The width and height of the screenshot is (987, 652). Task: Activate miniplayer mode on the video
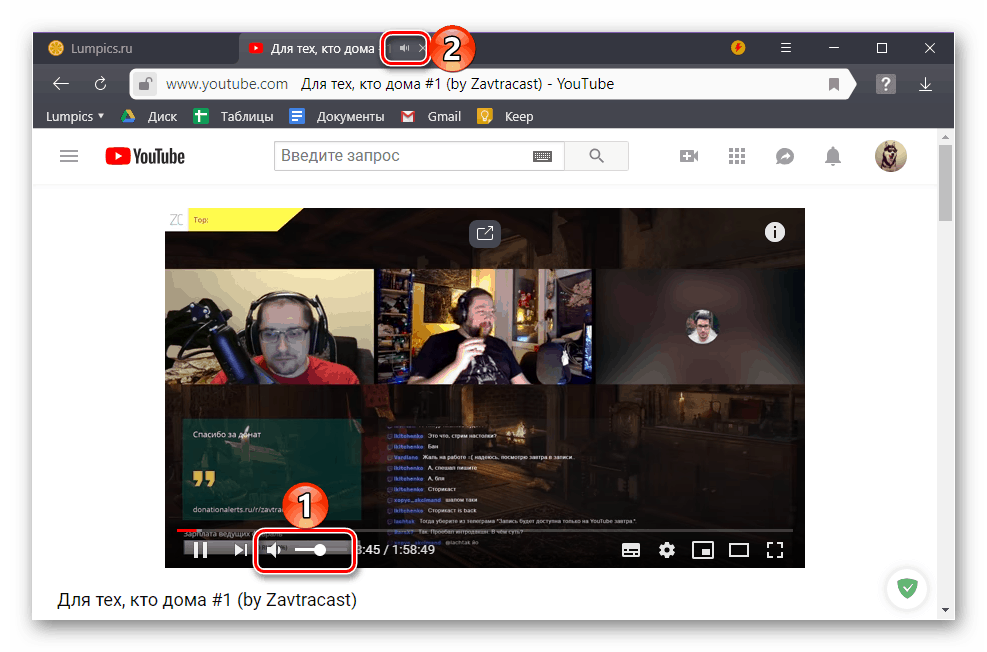pyautogui.click(x=703, y=549)
